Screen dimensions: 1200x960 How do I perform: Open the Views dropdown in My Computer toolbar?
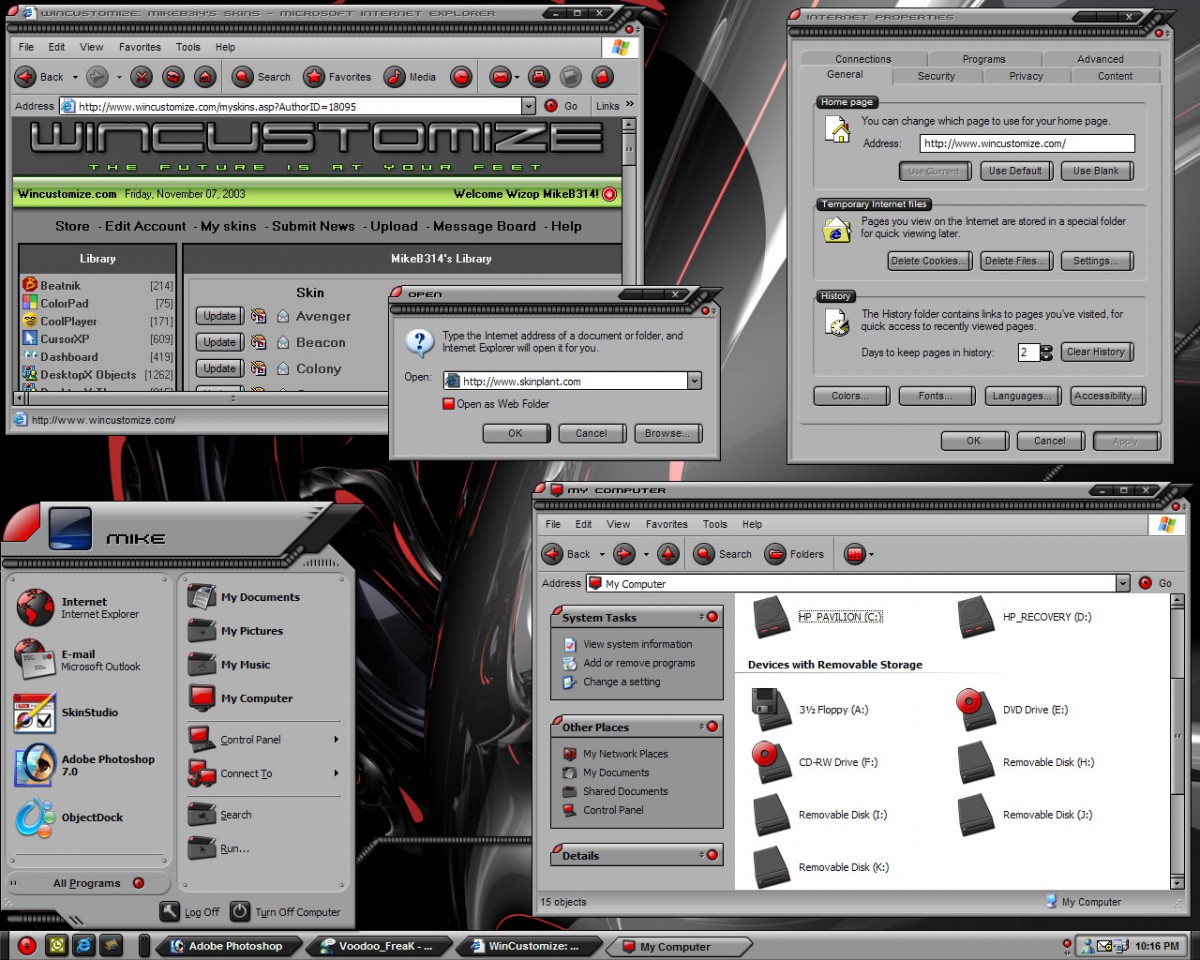(x=872, y=554)
